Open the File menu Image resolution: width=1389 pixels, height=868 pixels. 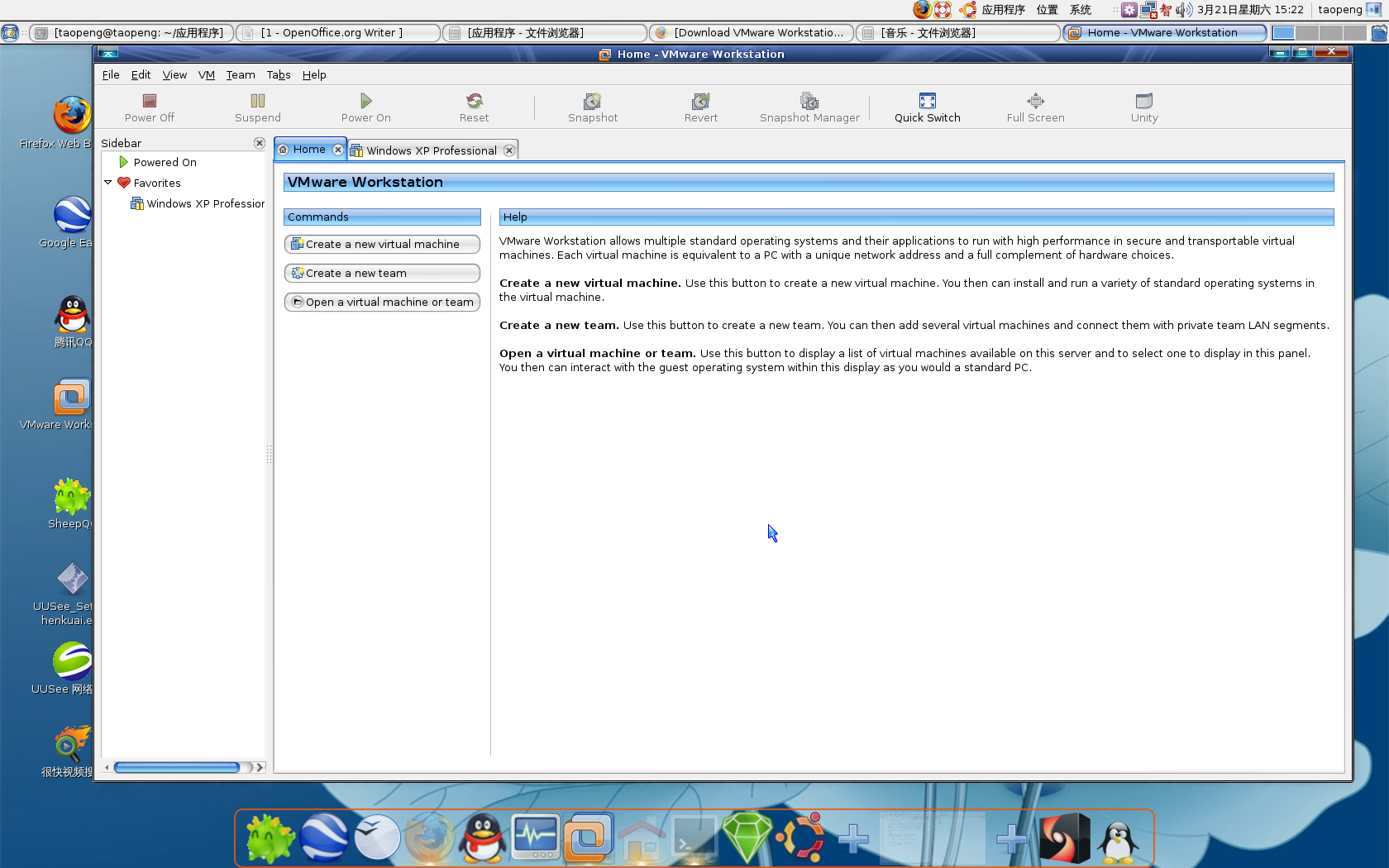[111, 74]
